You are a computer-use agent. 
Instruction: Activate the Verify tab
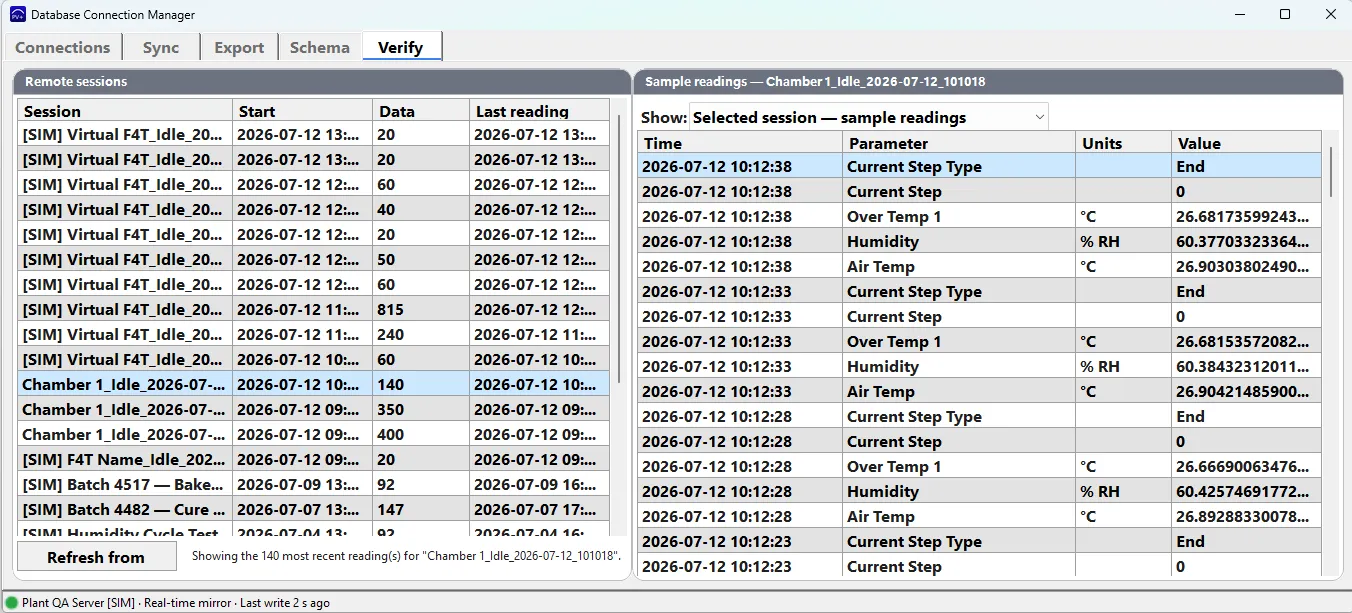401,47
